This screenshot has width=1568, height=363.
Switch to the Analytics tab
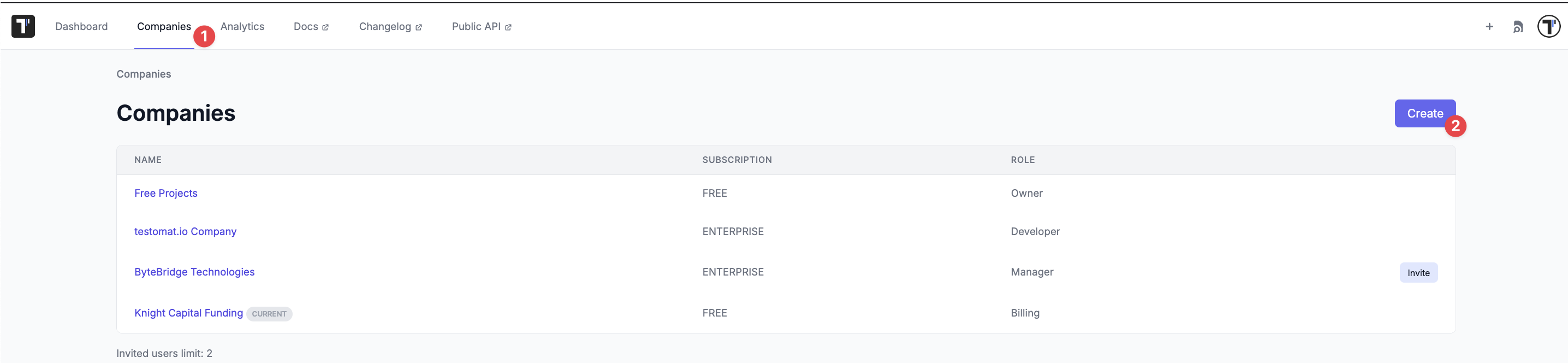click(242, 26)
